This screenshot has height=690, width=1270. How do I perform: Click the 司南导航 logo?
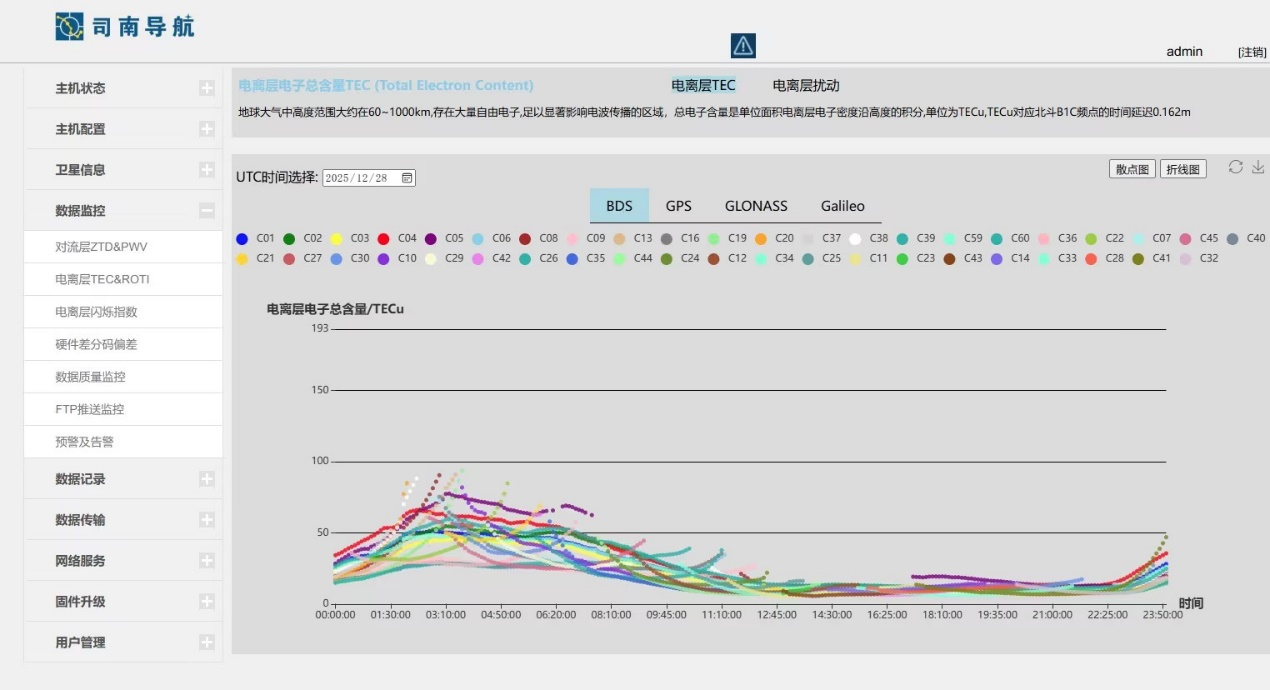coord(125,27)
